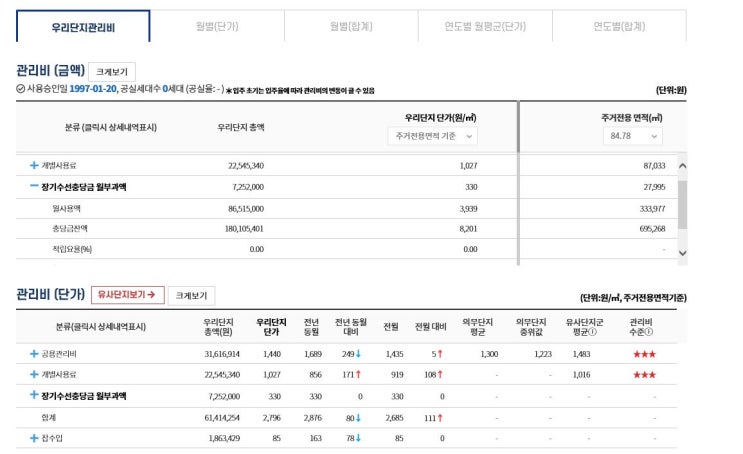Click the 전월 대비 column header
This screenshot has height=454, width=743.
(x=430, y=327)
